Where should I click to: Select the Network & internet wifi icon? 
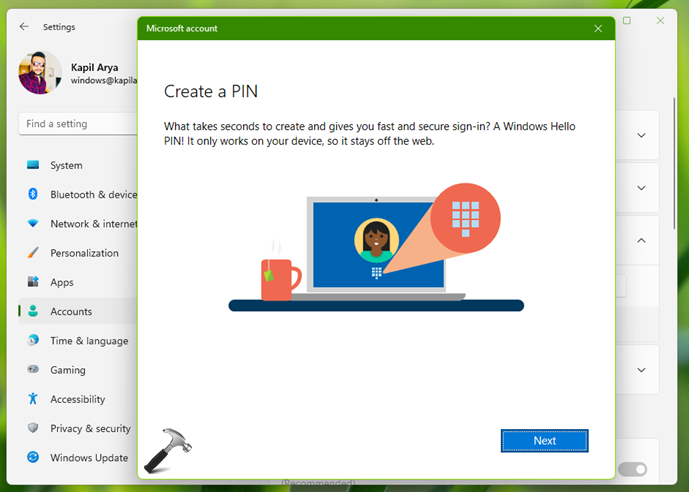tap(33, 224)
